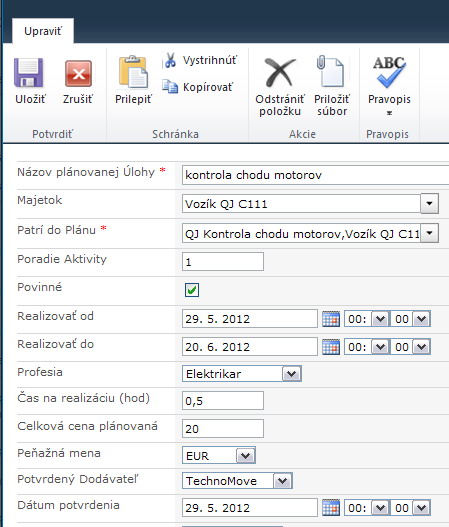Click the Potvrdiť group label
Viewport: 449px width, 527px height.
point(52,134)
